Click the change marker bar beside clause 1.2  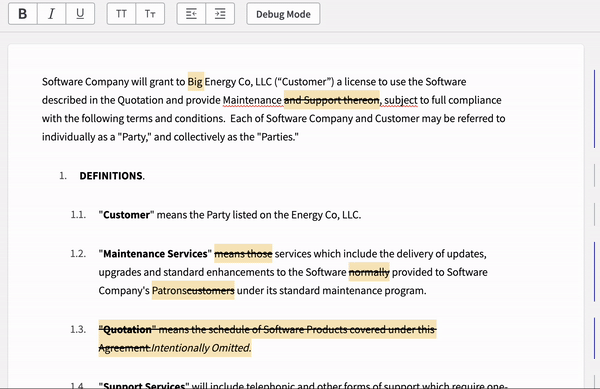pyautogui.click(x=594, y=272)
